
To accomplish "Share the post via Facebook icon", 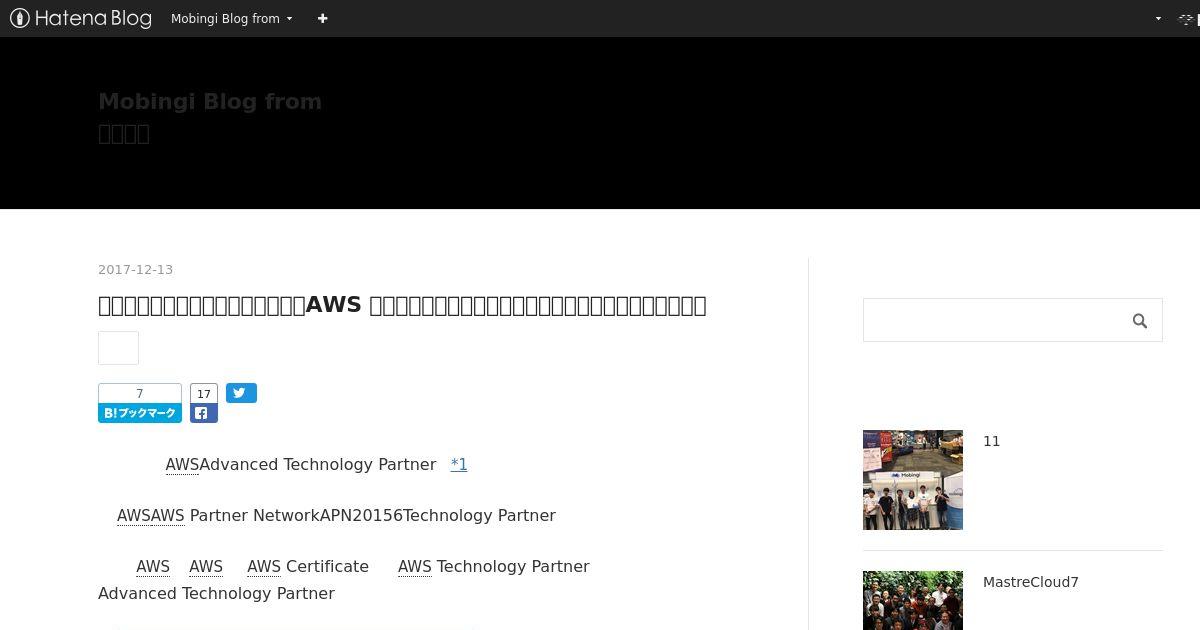I will click(x=204, y=413).
